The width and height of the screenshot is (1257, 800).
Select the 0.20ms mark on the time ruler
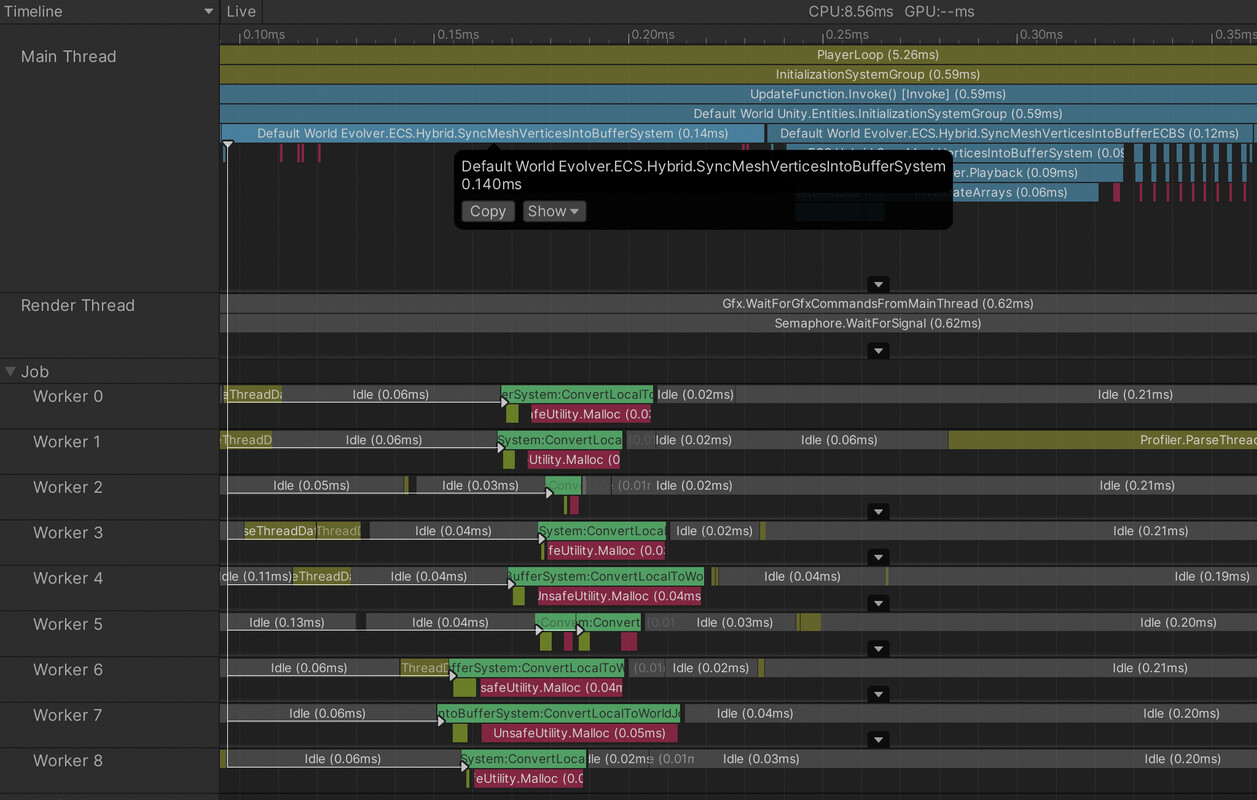pyautogui.click(x=652, y=34)
